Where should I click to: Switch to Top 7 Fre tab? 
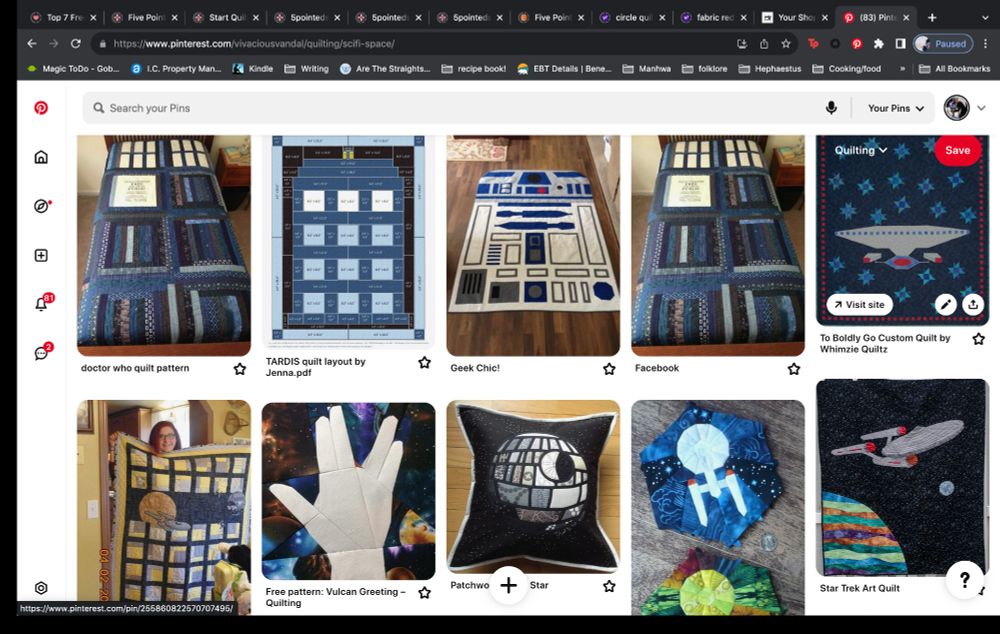[x=64, y=17]
